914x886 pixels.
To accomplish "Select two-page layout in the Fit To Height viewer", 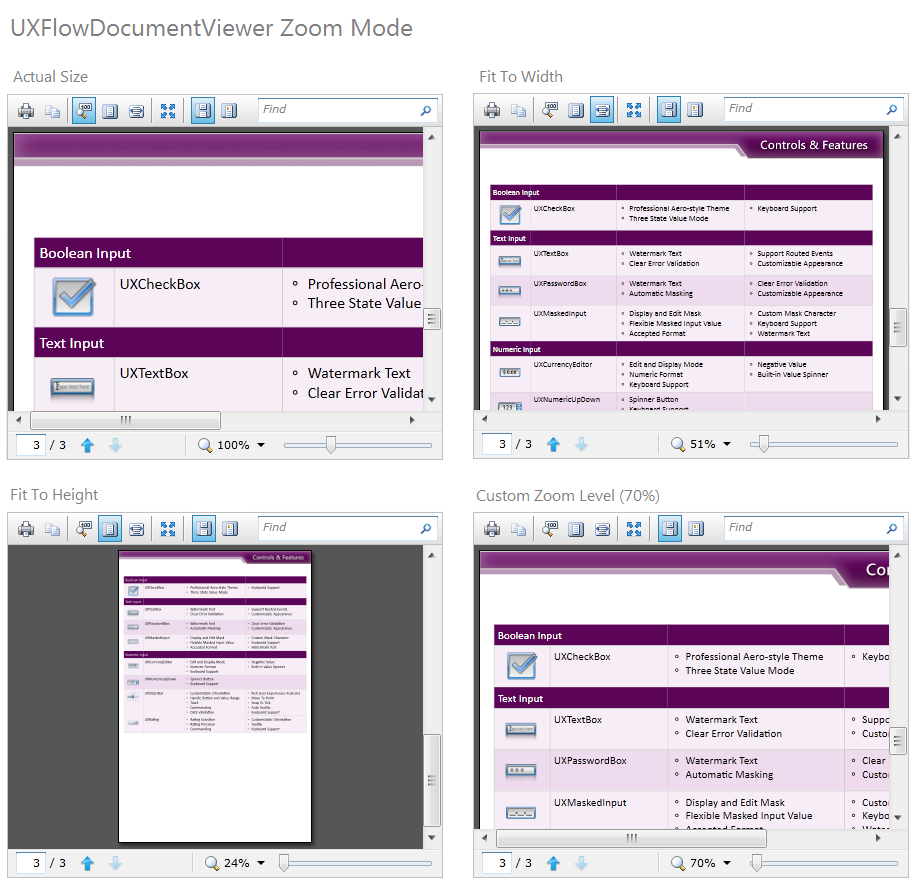I will point(229,529).
